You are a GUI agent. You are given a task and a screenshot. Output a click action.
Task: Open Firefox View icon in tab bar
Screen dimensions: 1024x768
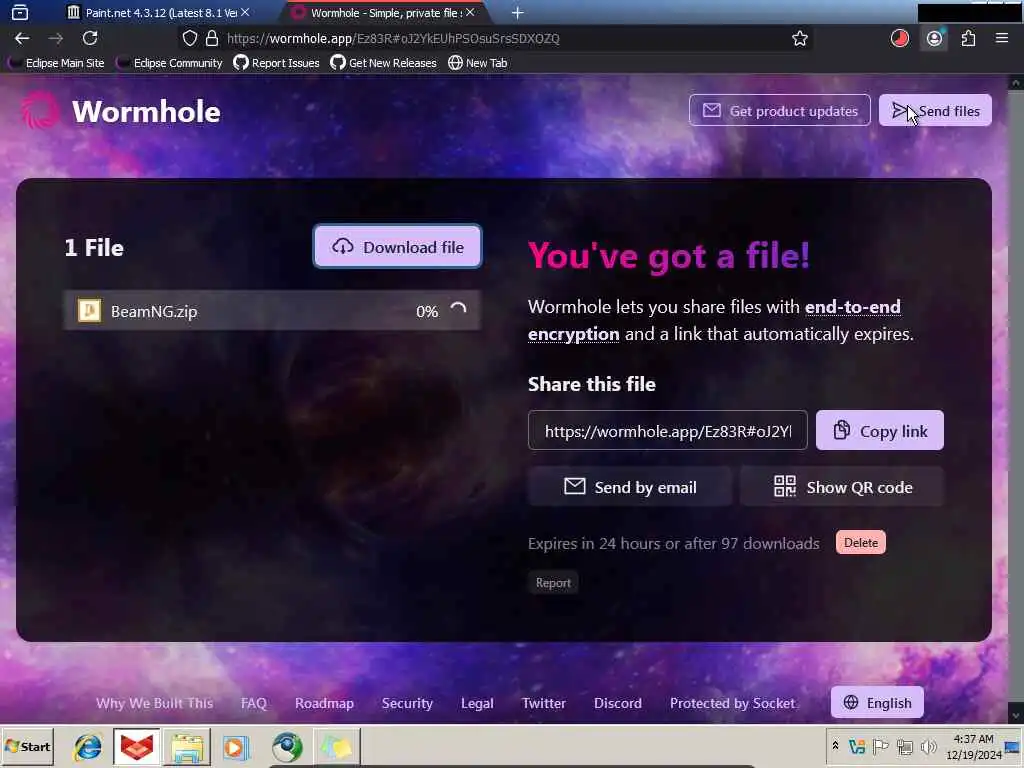click(x=20, y=12)
